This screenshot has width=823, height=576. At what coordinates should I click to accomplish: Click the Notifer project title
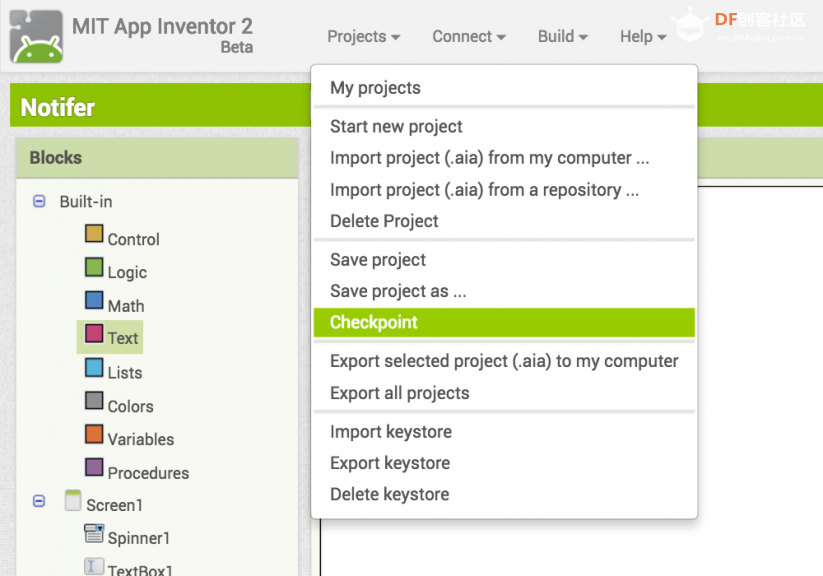click(58, 107)
